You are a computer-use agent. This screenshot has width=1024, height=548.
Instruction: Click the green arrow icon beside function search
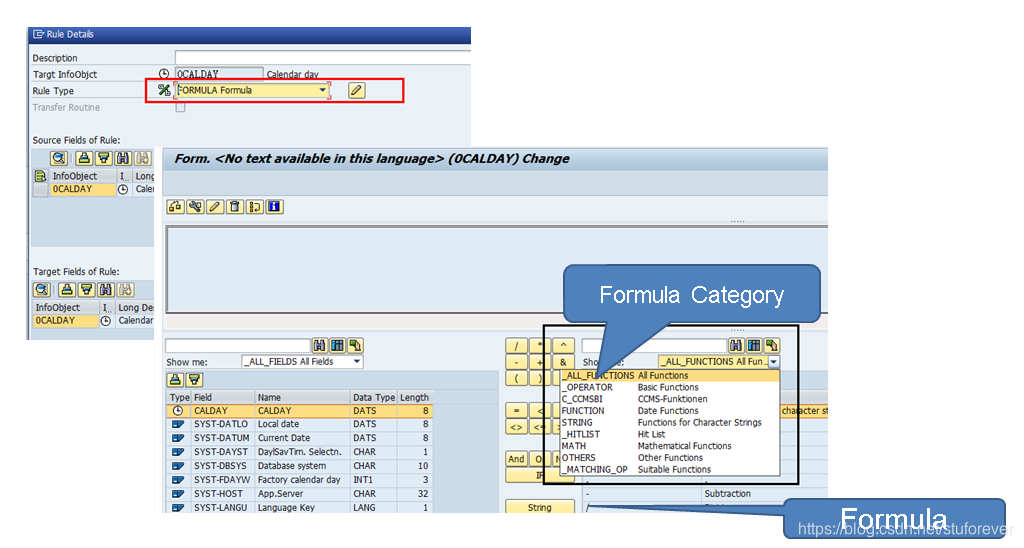coord(772,346)
